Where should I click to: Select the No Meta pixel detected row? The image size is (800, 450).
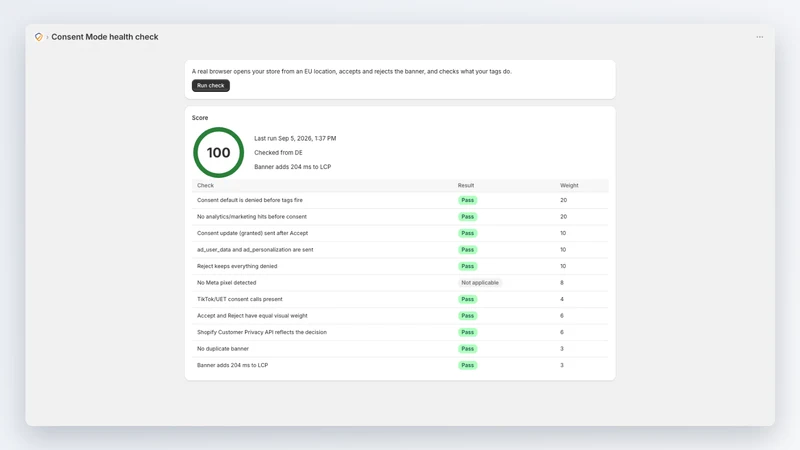(400, 283)
